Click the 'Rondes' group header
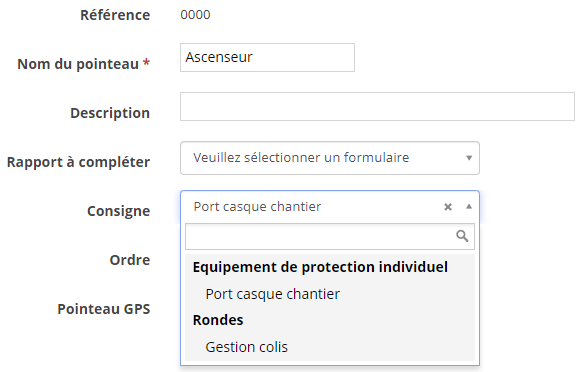Image resolution: width=578 pixels, height=372 pixels. coord(218,320)
